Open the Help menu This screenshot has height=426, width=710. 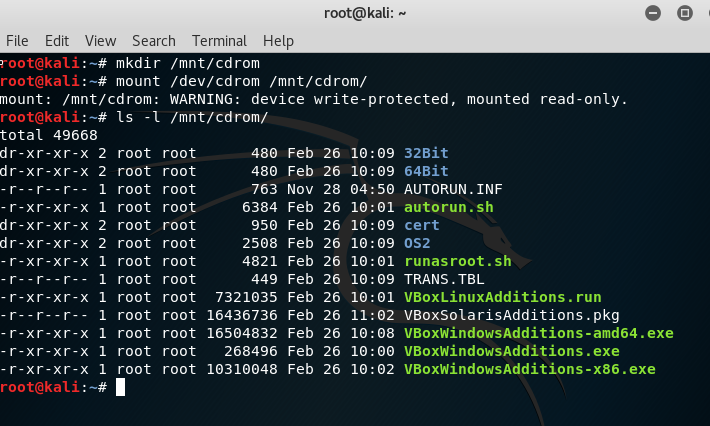(278, 41)
